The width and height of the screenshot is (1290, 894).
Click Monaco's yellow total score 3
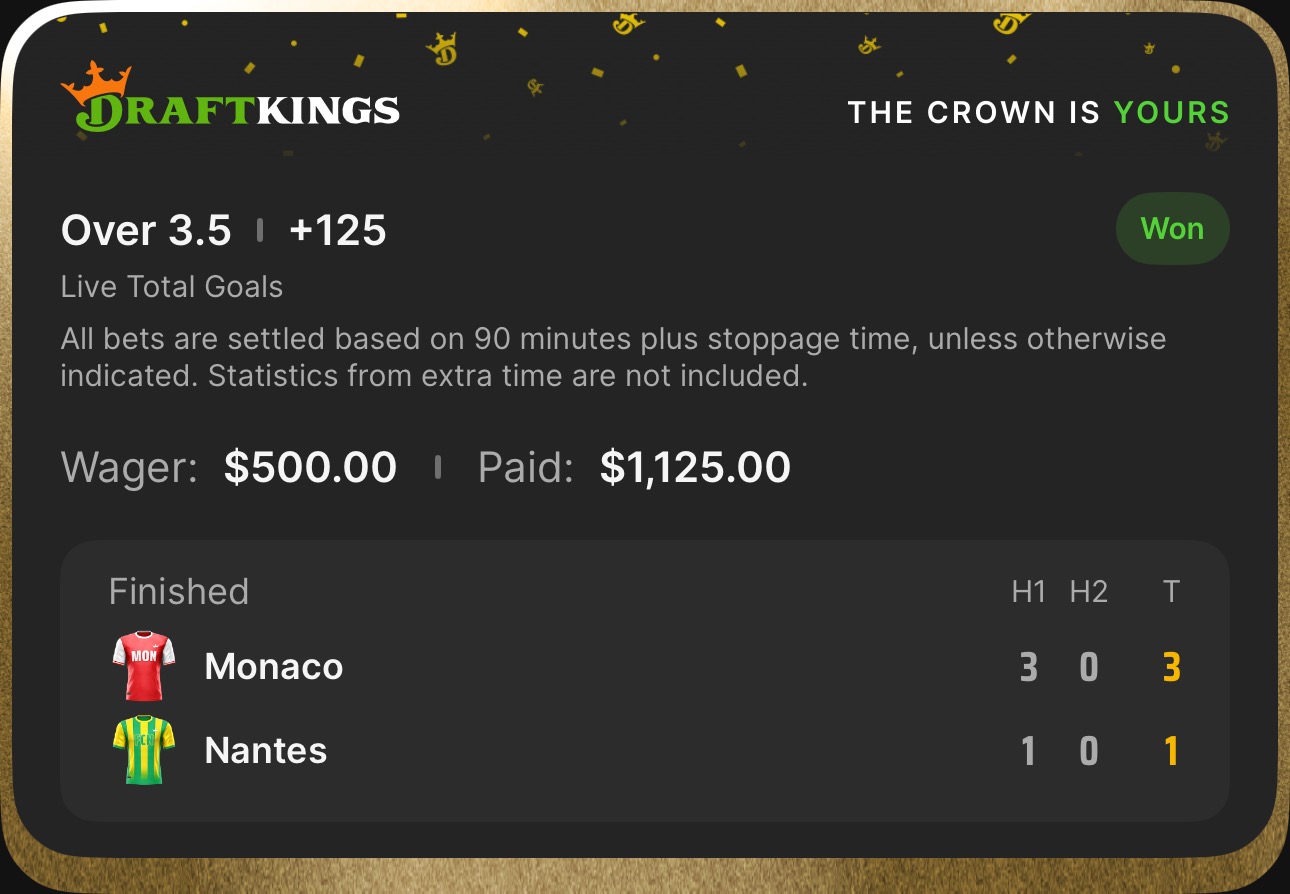point(1171,667)
